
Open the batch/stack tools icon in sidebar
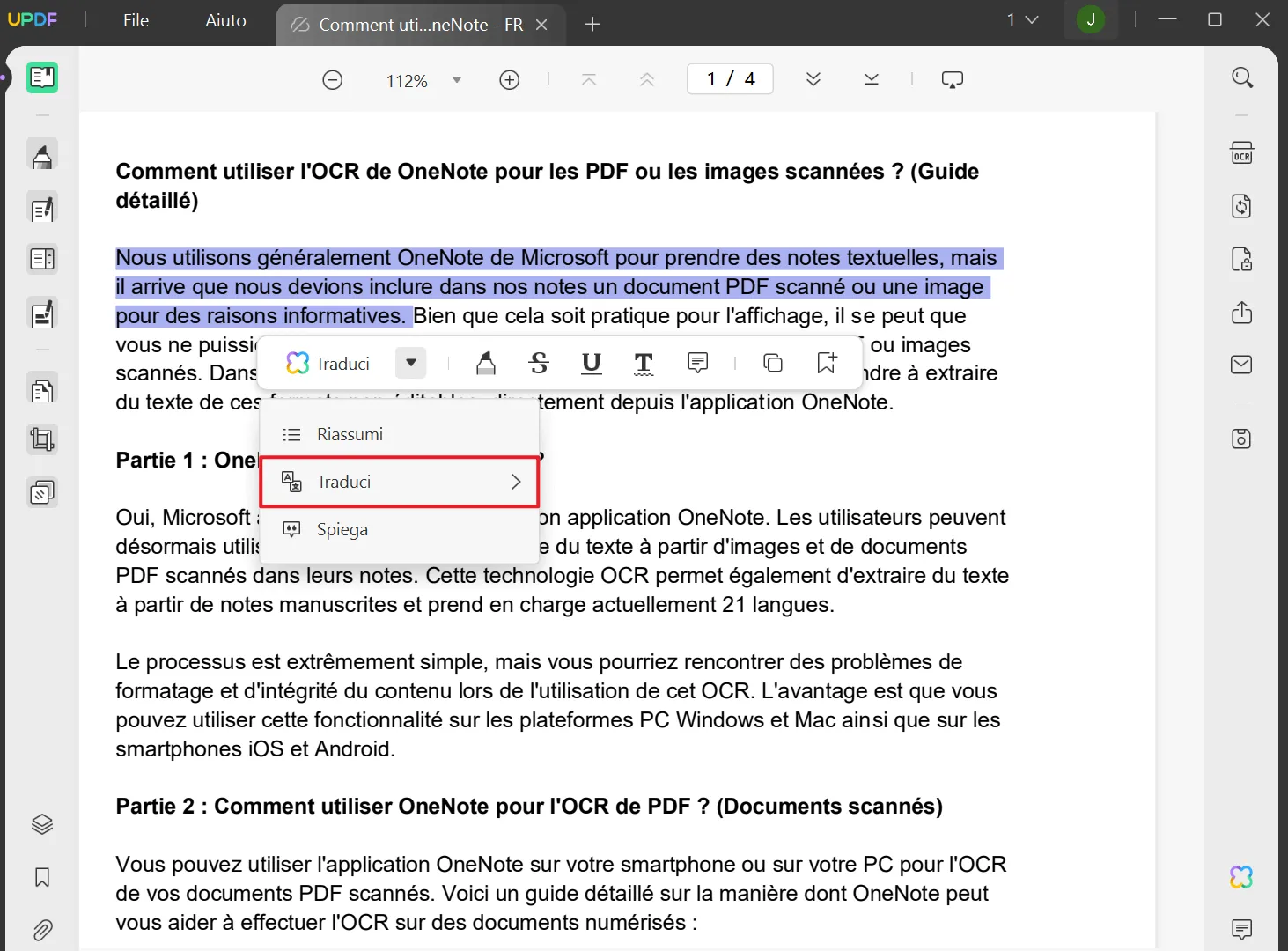pos(42,491)
